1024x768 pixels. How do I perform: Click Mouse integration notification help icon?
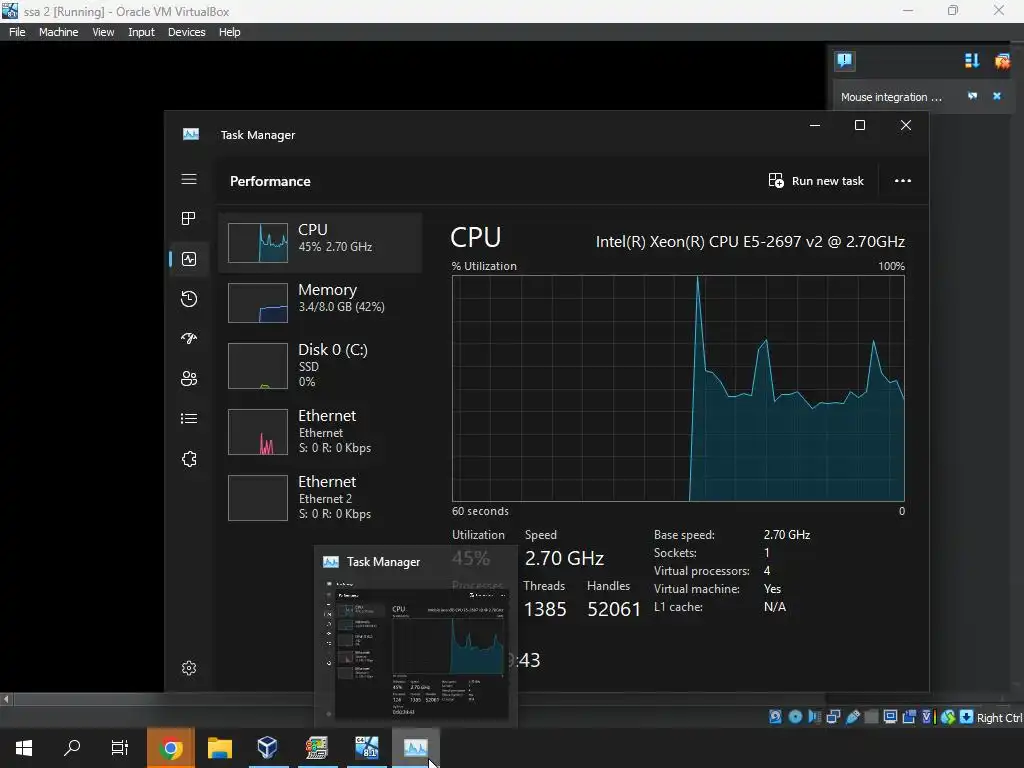pyautogui.click(x=972, y=96)
